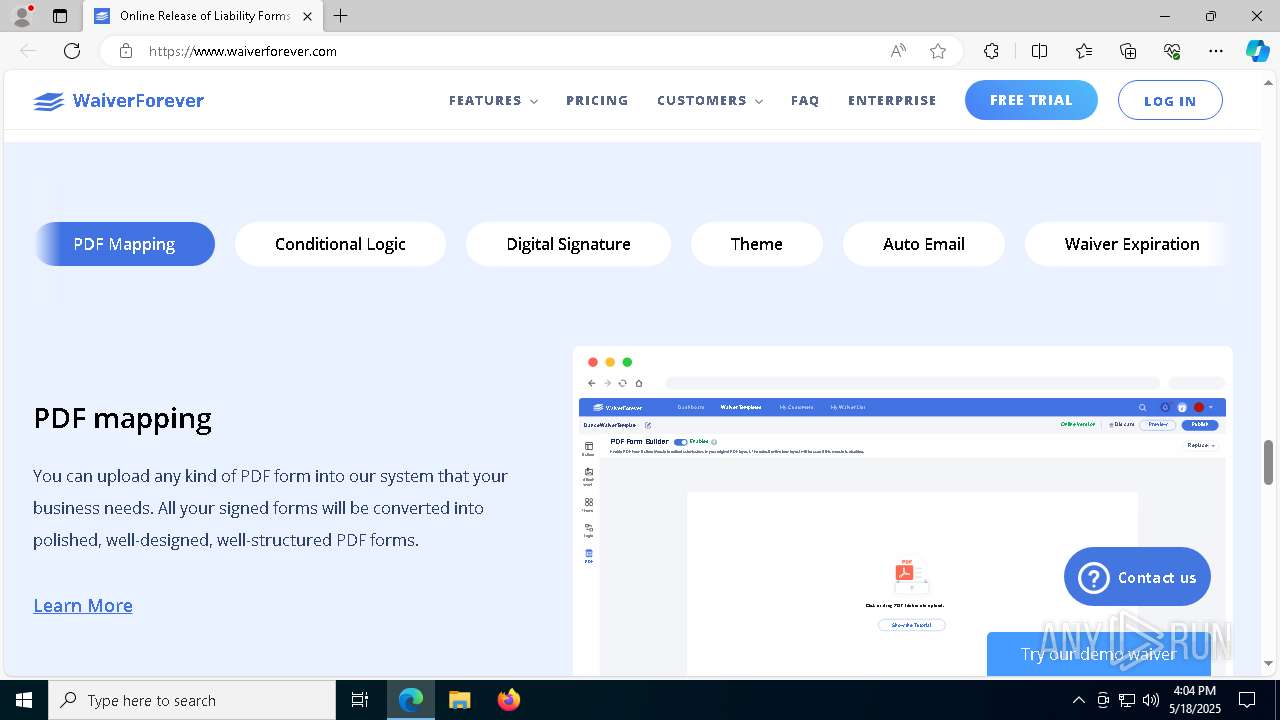
Task: Show hidden system tray icons
Action: point(1078,700)
